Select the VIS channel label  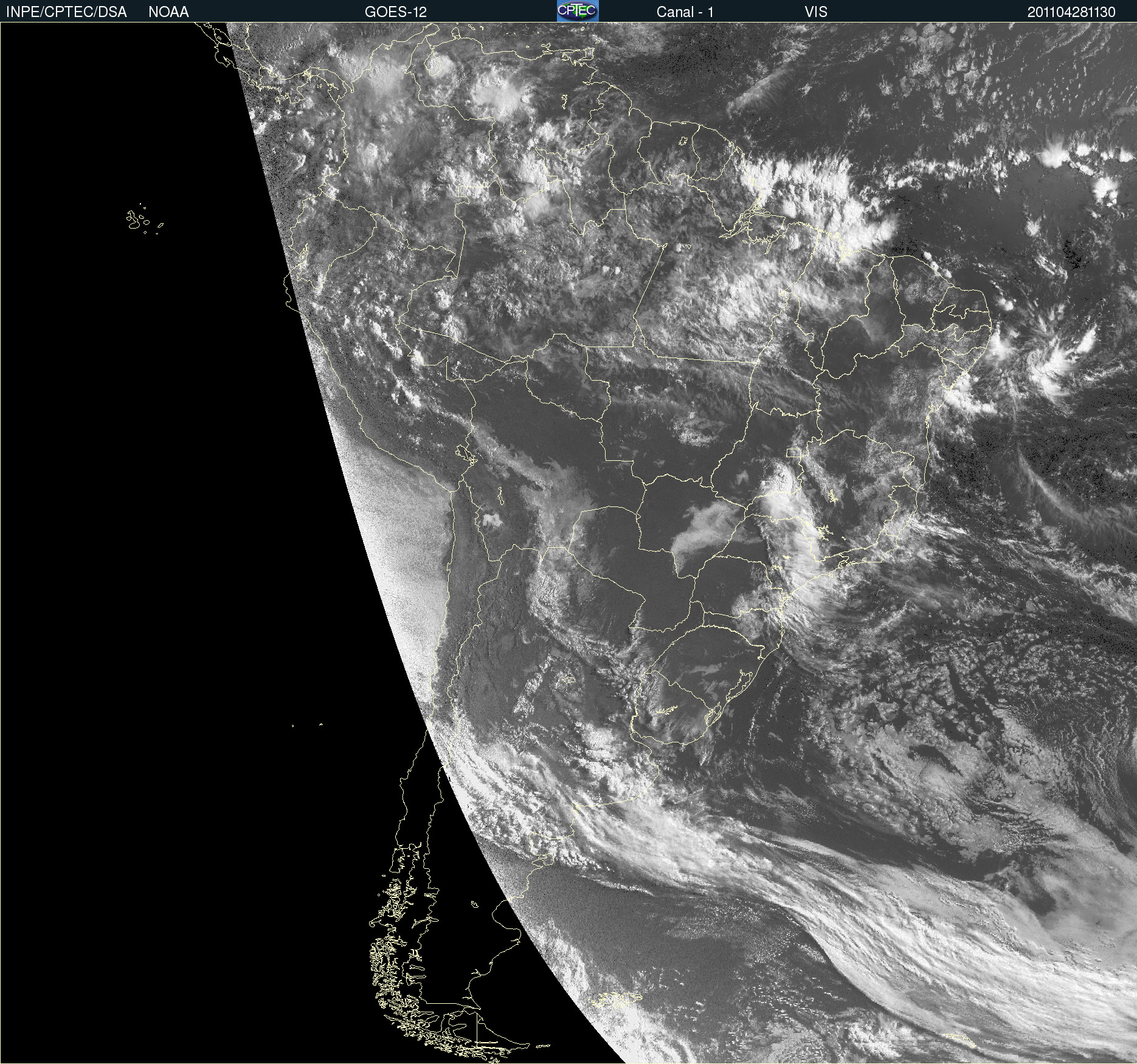tap(816, 12)
